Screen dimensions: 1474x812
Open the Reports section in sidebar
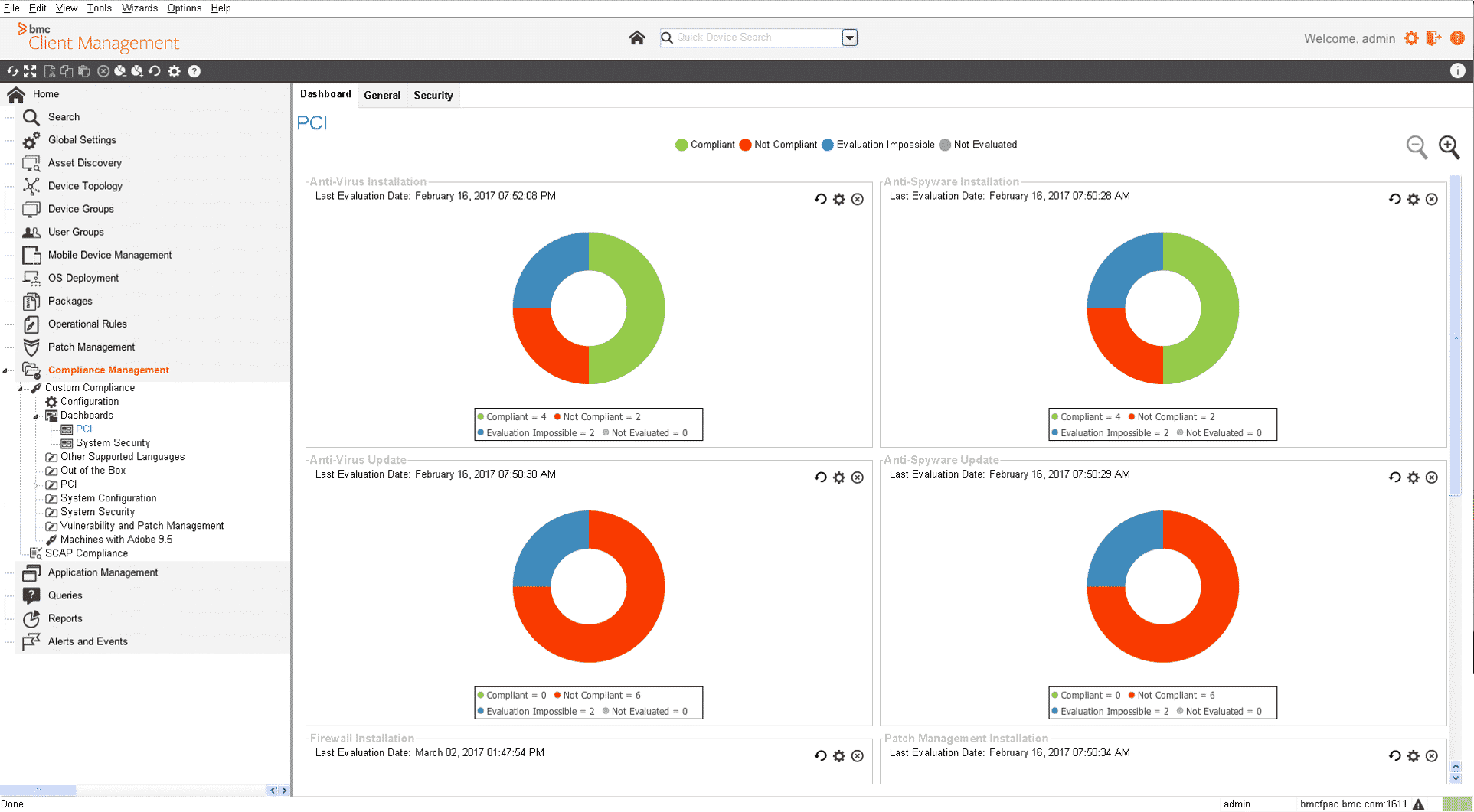65,618
